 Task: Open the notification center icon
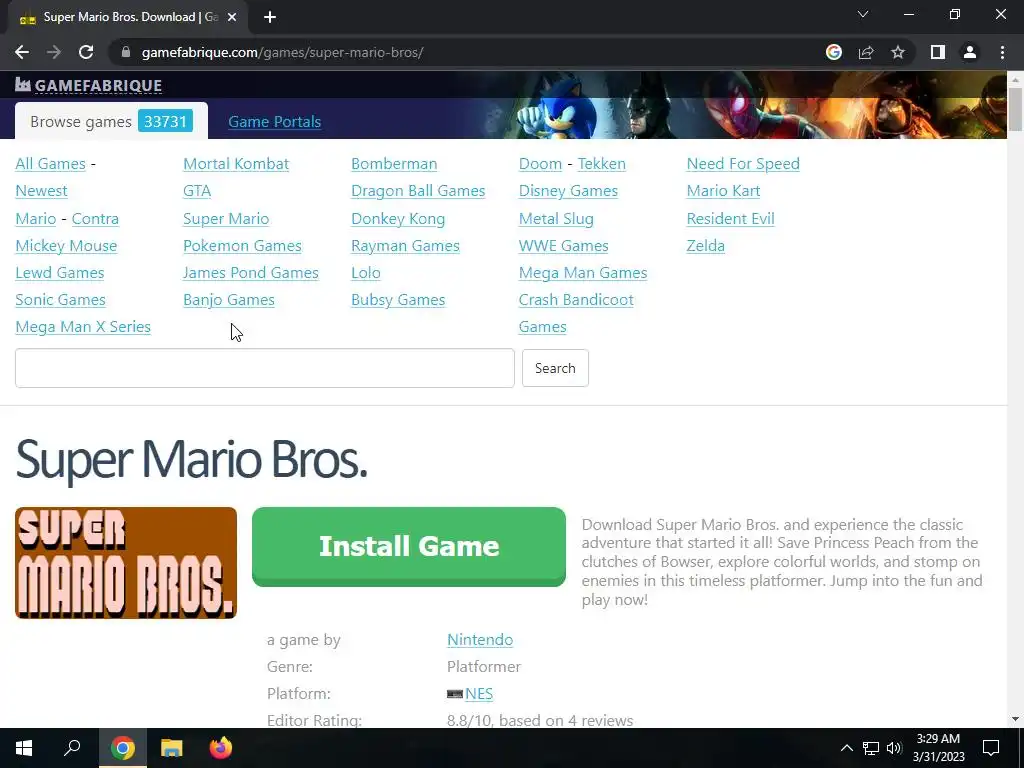(x=991, y=748)
